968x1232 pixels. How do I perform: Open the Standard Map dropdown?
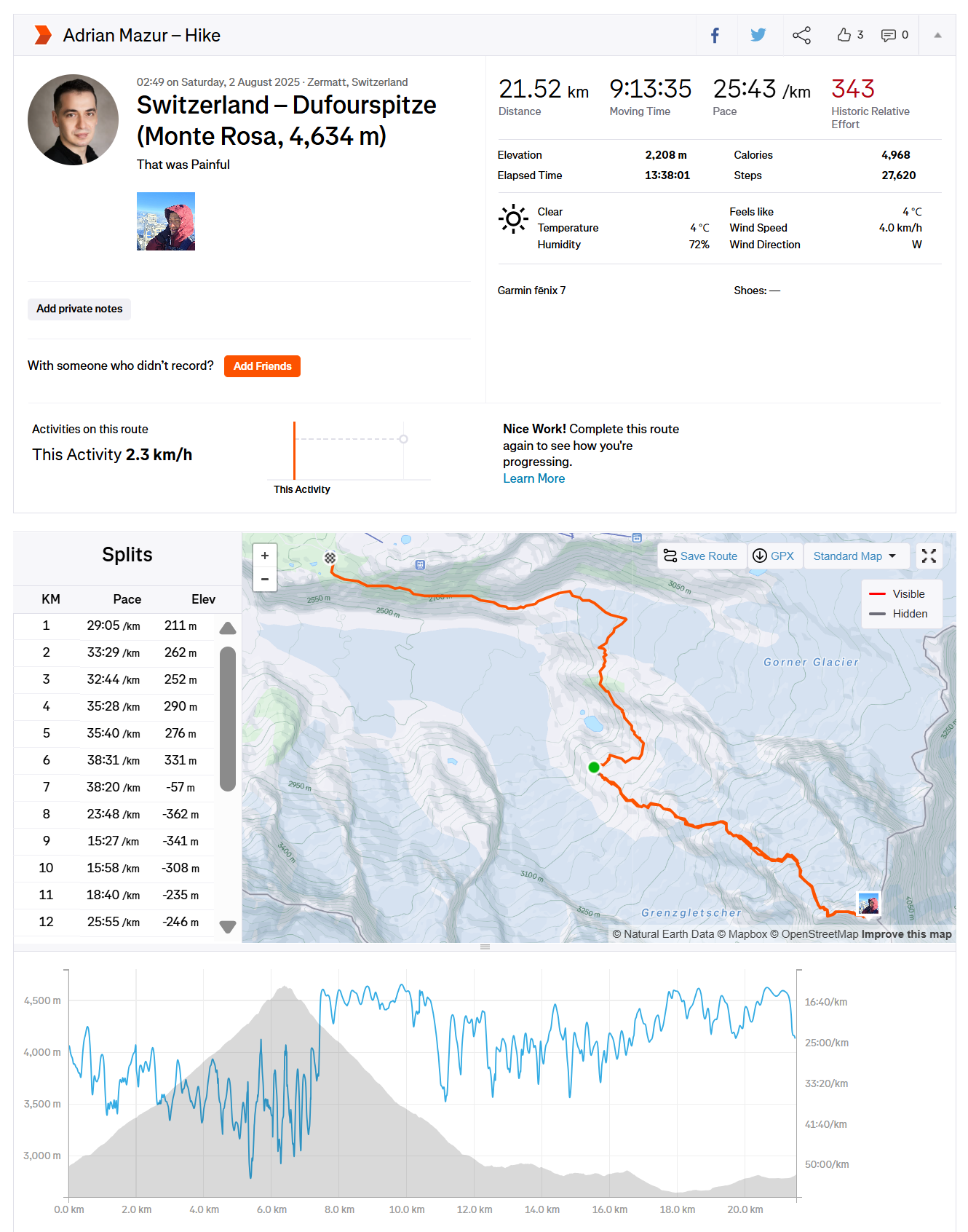854,556
